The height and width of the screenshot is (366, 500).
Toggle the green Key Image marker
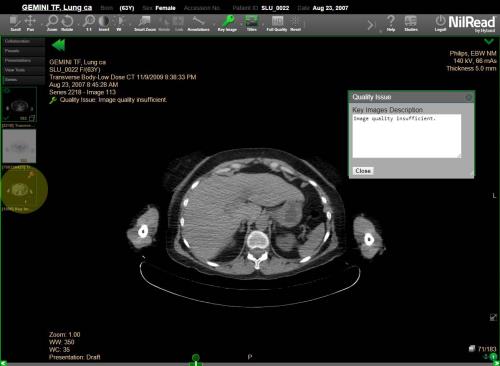click(227, 23)
